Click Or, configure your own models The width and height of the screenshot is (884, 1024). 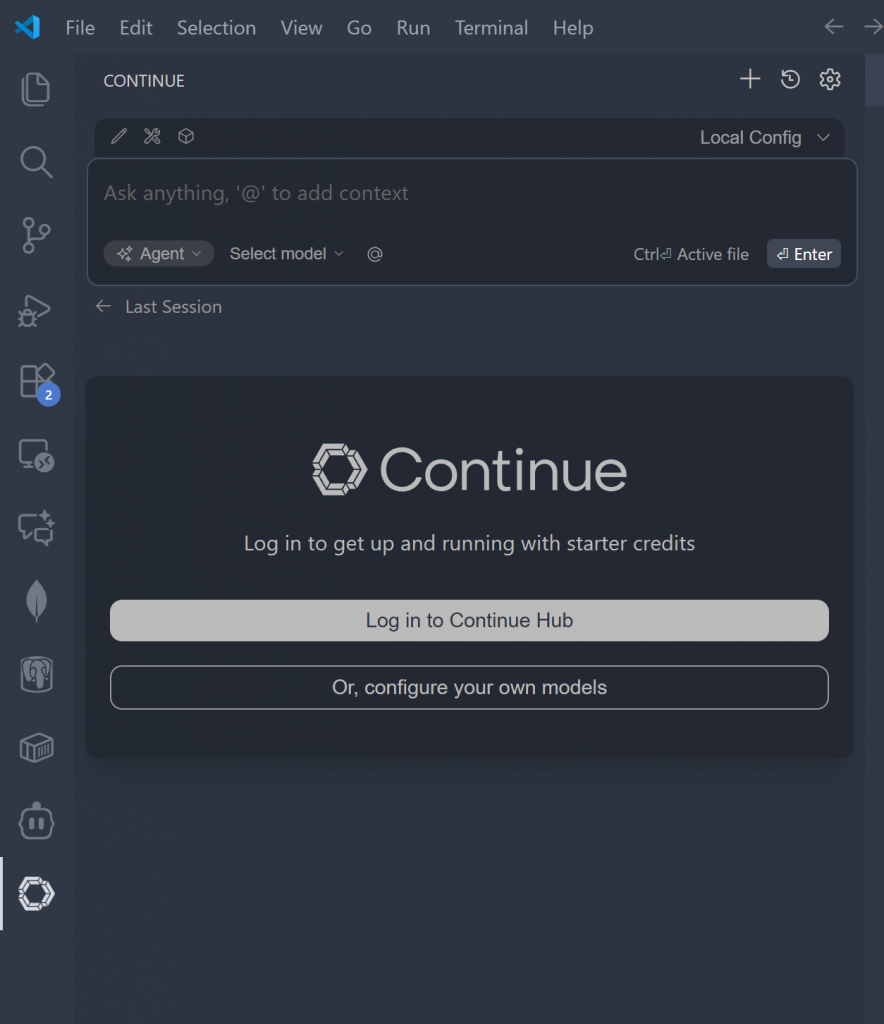pyautogui.click(x=469, y=688)
